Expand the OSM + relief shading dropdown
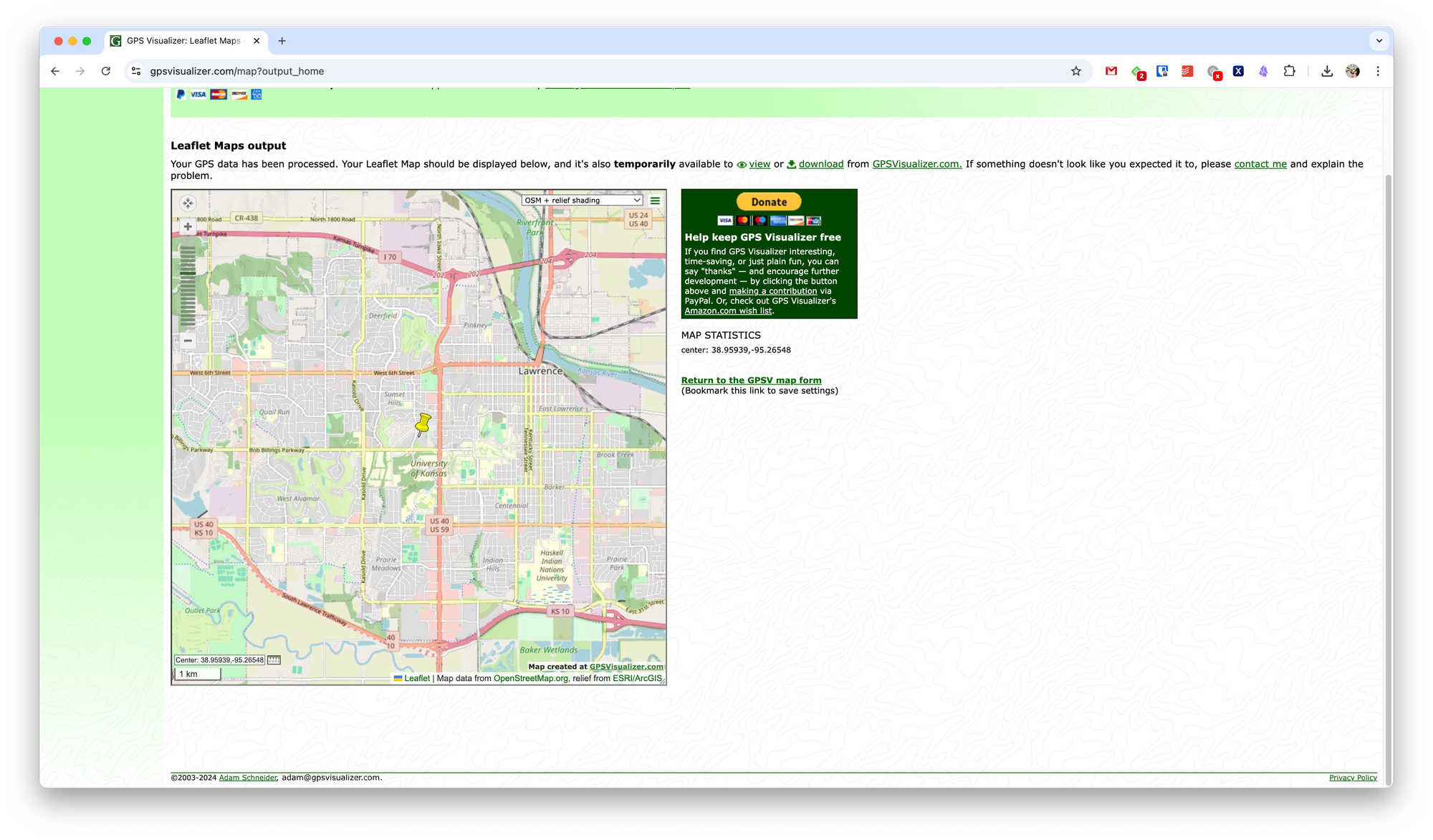 582,201
